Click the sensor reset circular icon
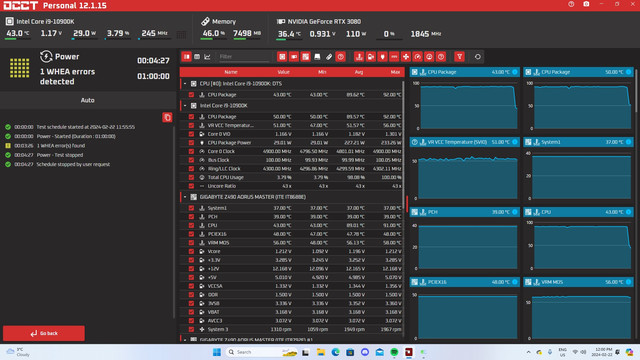Viewport: 640px width, 360px height. pyautogui.click(x=478, y=57)
